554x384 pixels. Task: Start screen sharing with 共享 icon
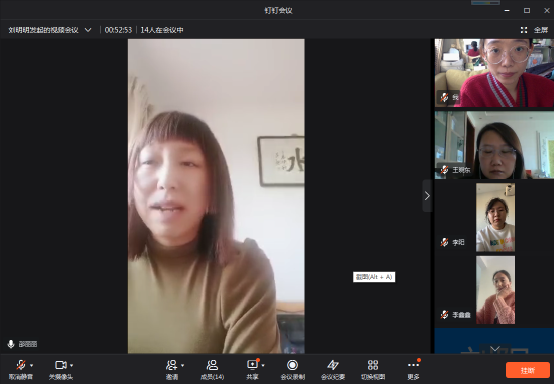pos(253,365)
